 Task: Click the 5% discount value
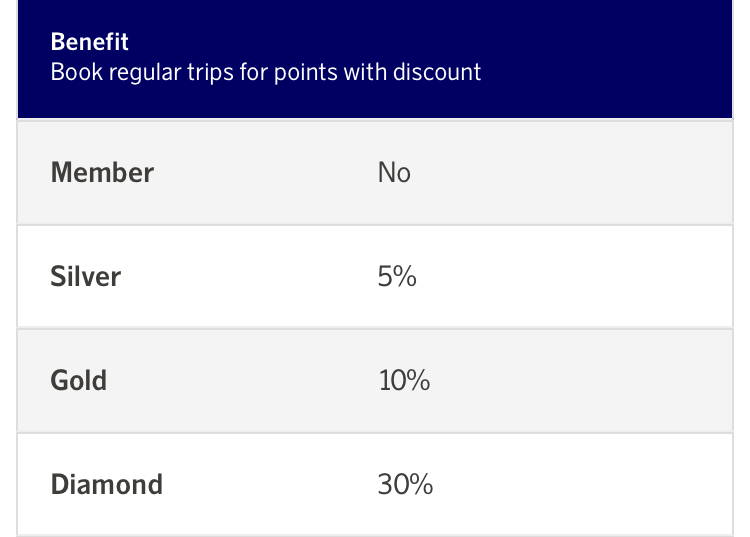point(397,276)
